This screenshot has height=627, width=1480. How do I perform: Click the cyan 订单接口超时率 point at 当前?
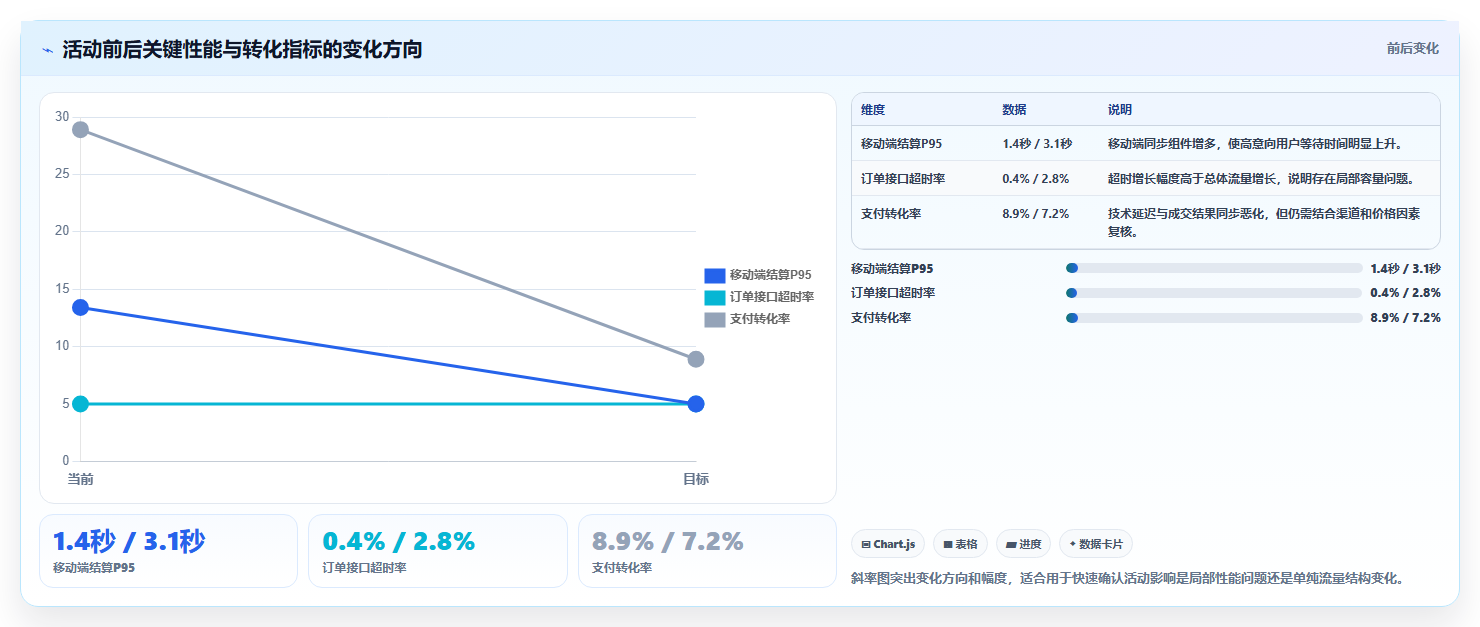coord(80,404)
